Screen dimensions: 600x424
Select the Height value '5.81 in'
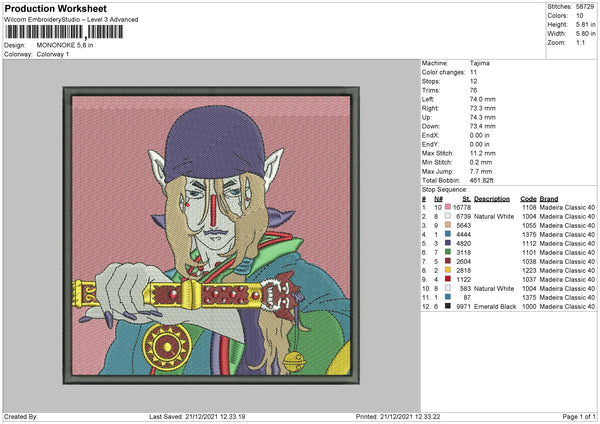(585, 24)
